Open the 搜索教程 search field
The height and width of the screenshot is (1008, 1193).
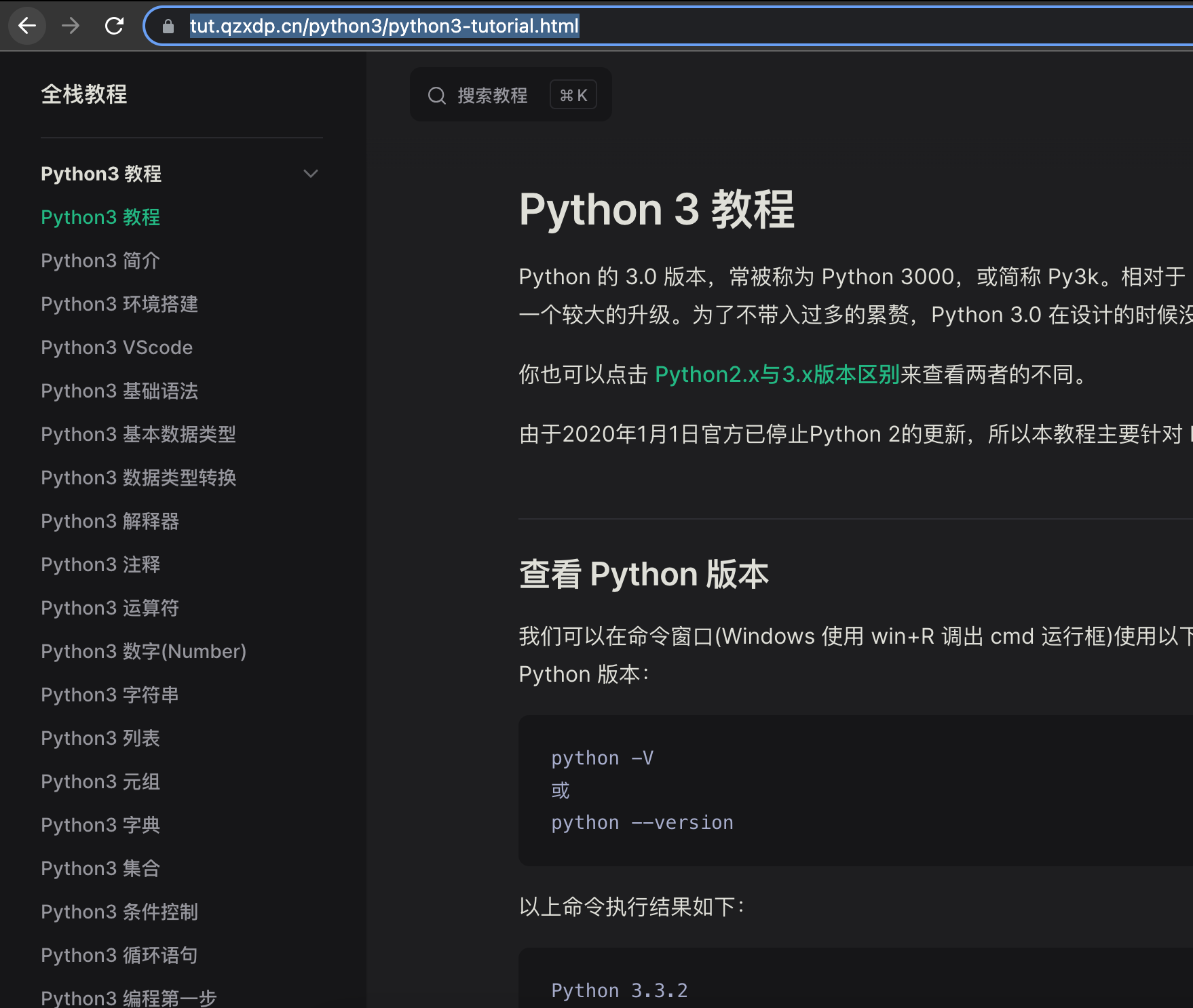(x=492, y=96)
